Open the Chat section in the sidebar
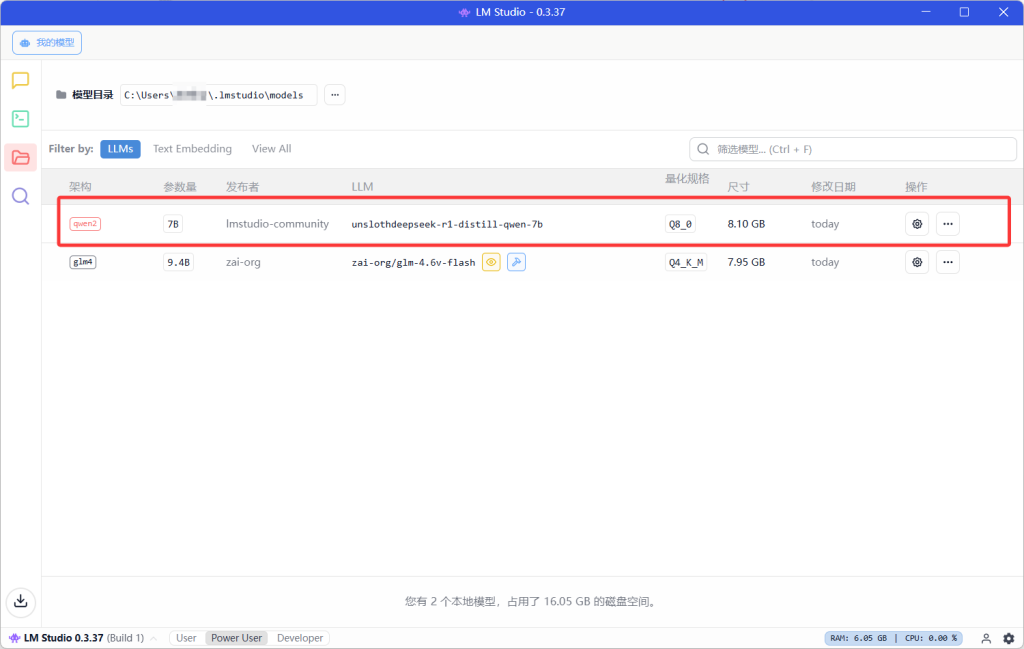Image resolution: width=1024 pixels, height=649 pixels. pyautogui.click(x=20, y=81)
